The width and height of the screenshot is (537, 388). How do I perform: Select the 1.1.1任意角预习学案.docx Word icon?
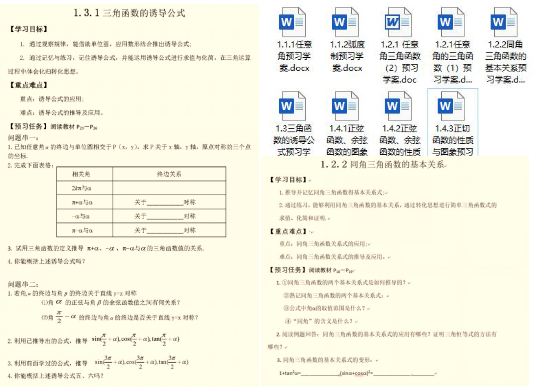pyautogui.click(x=293, y=22)
